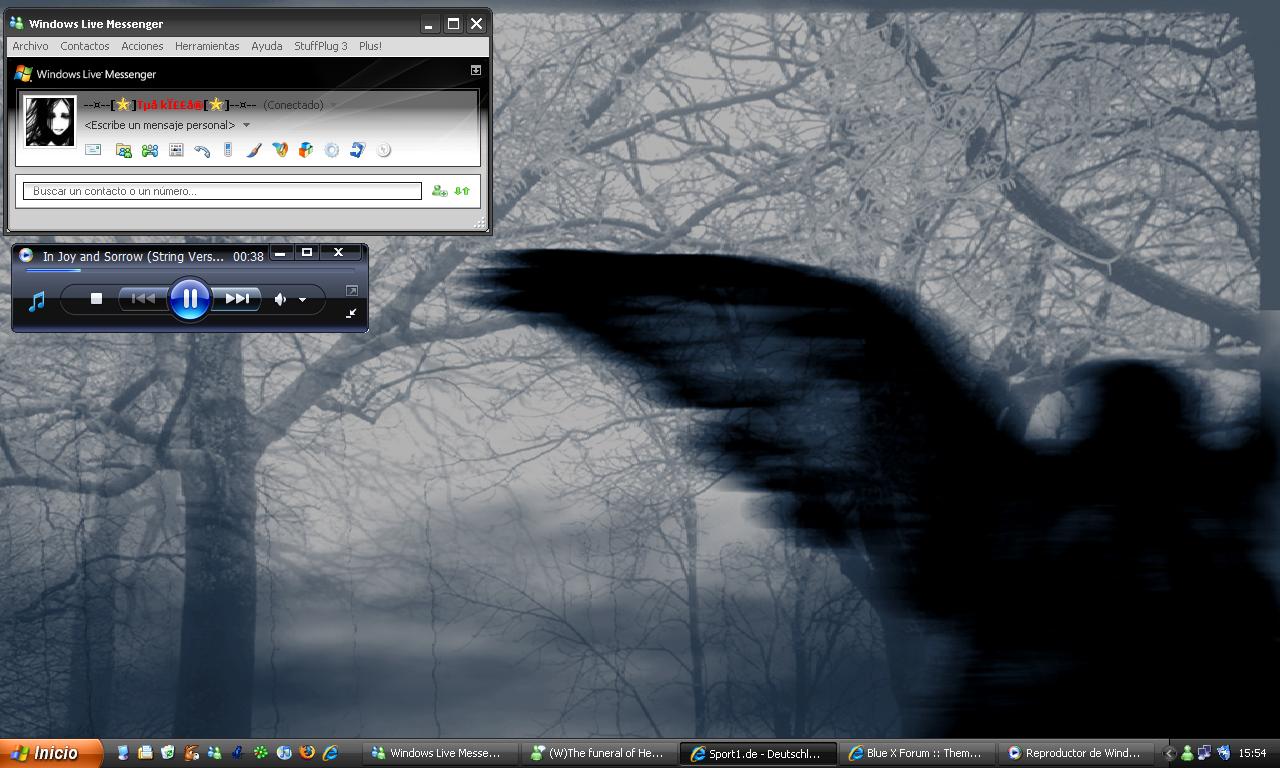The width and height of the screenshot is (1280, 768).
Task: Expand the Conectado status dropdown
Action: [333, 105]
